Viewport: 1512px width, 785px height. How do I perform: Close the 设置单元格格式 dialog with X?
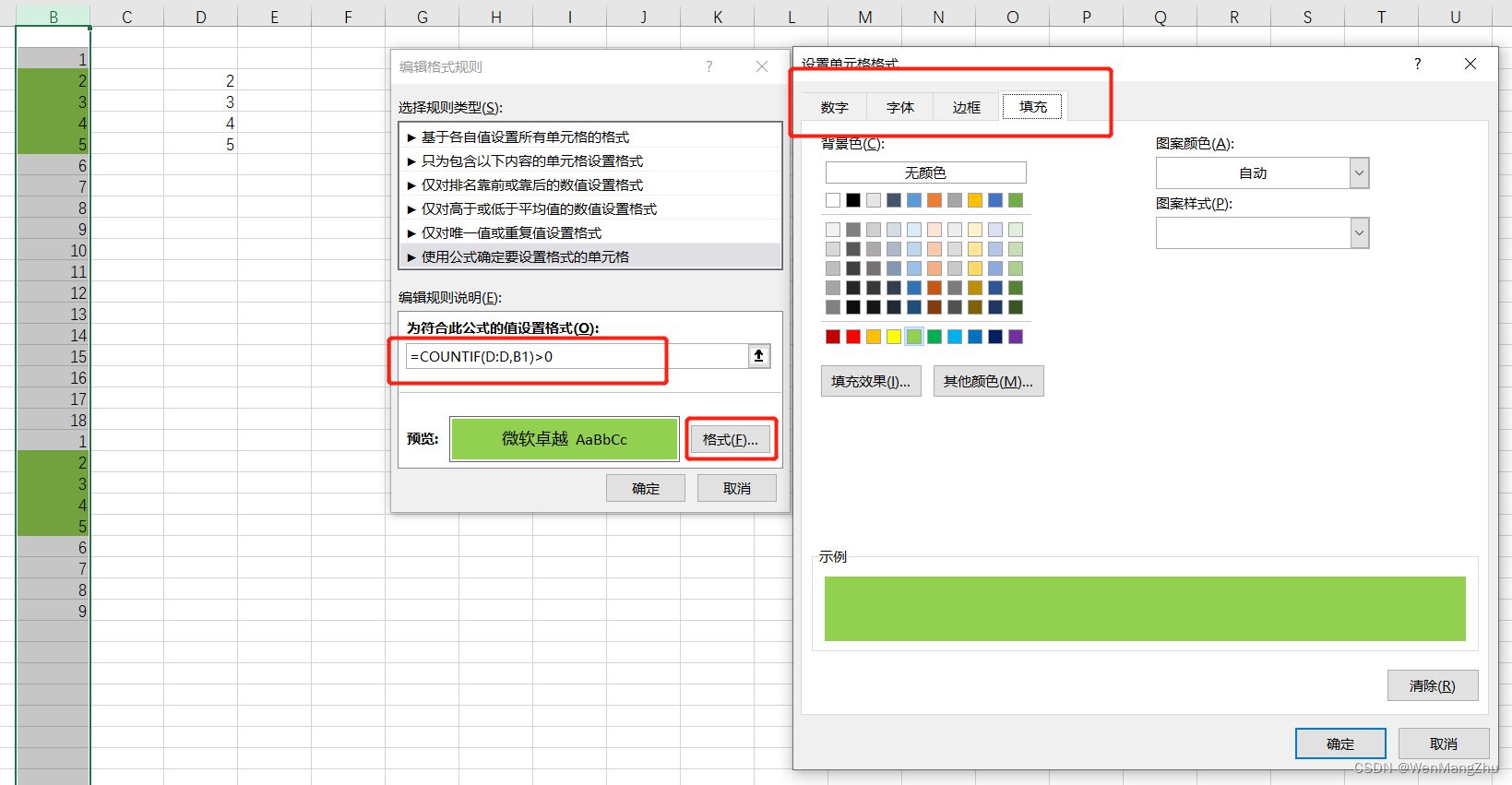pos(1470,64)
